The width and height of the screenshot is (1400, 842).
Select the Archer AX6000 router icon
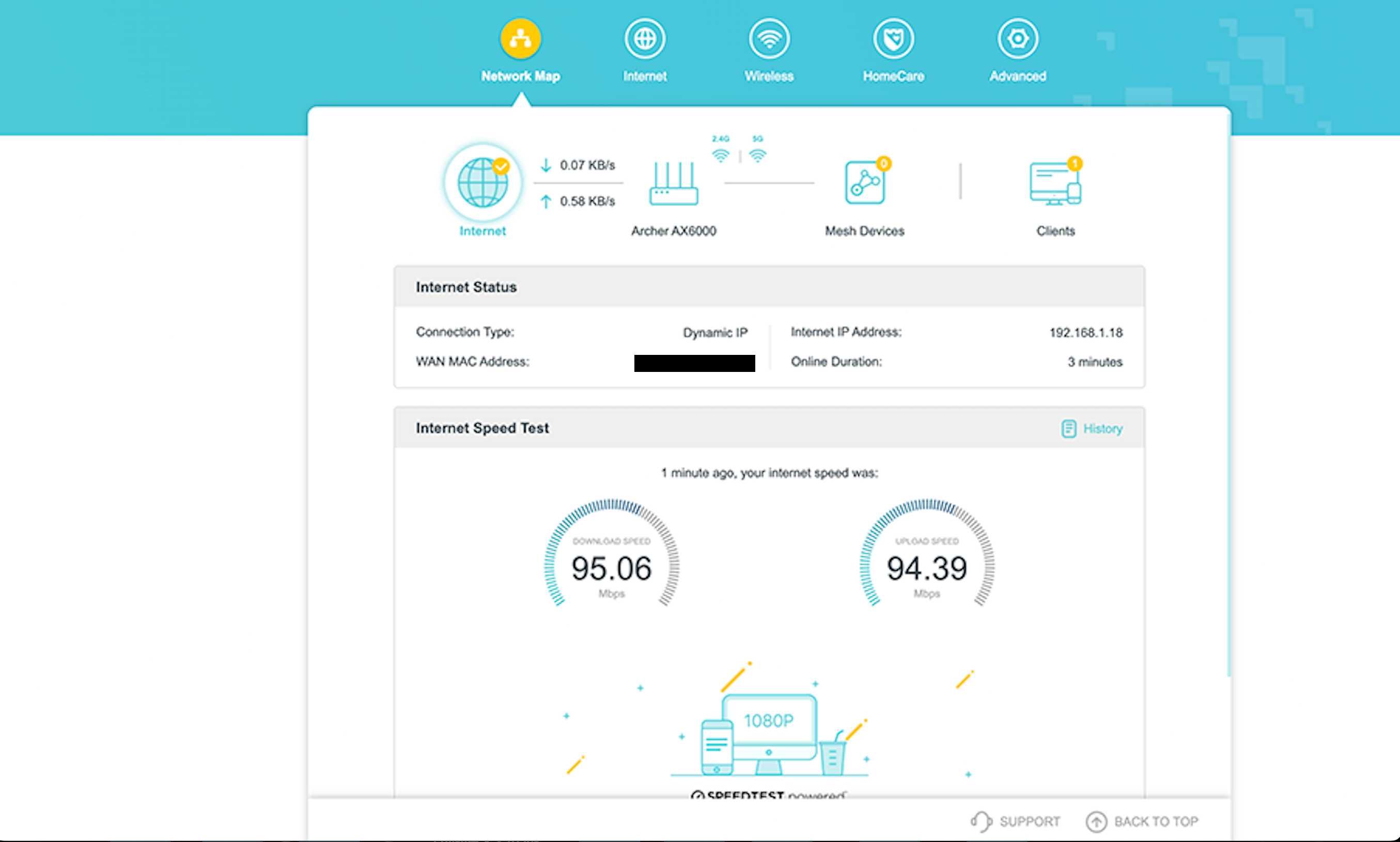pyautogui.click(x=673, y=183)
